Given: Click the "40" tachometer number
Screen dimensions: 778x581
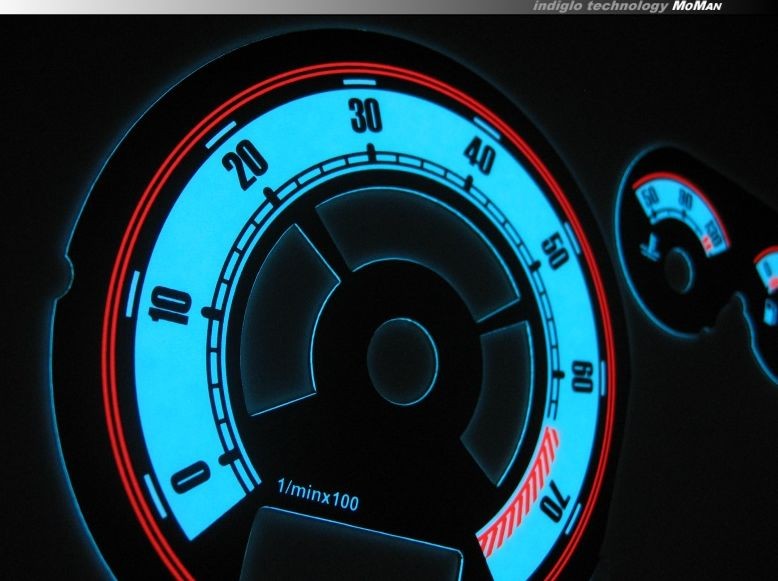Looking at the screenshot, I should coord(480,157).
